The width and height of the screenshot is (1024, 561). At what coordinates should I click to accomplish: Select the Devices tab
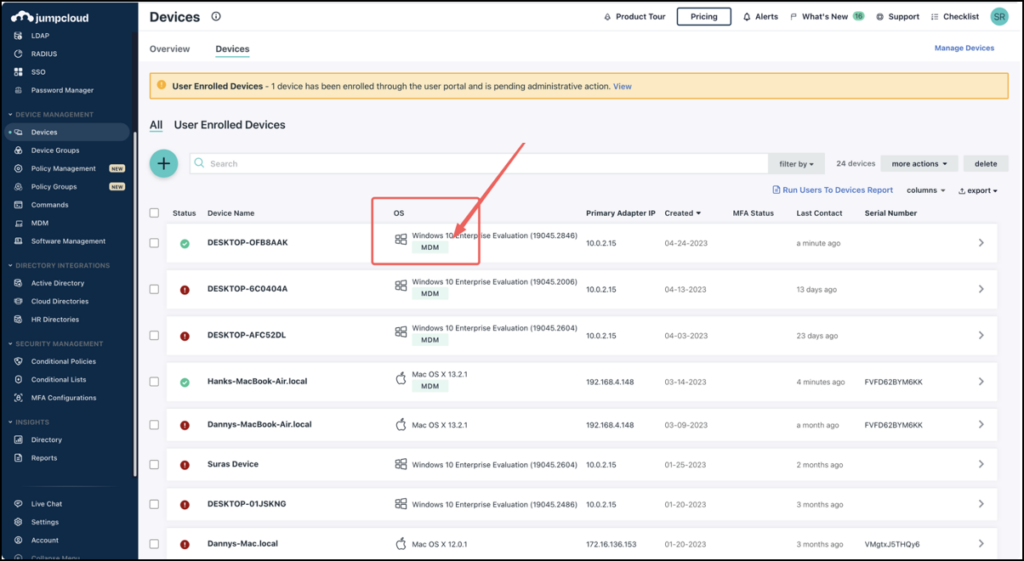(232, 49)
